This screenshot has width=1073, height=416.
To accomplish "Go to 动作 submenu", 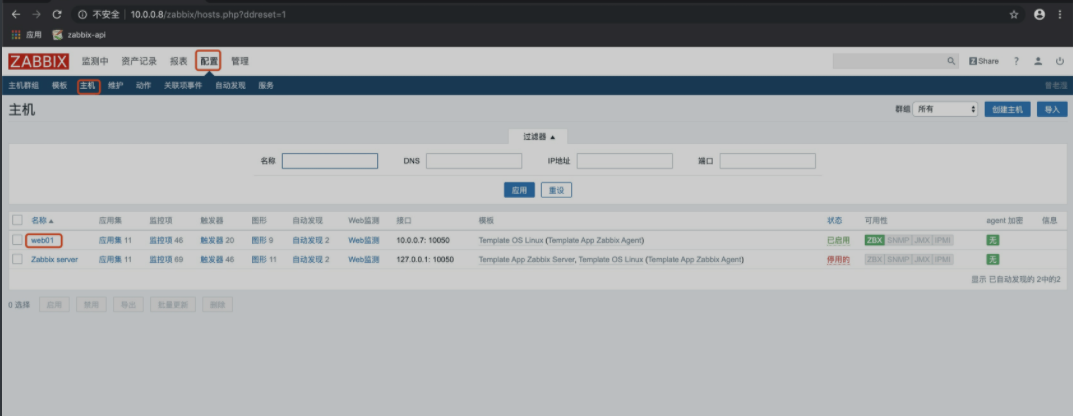I will point(143,86).
